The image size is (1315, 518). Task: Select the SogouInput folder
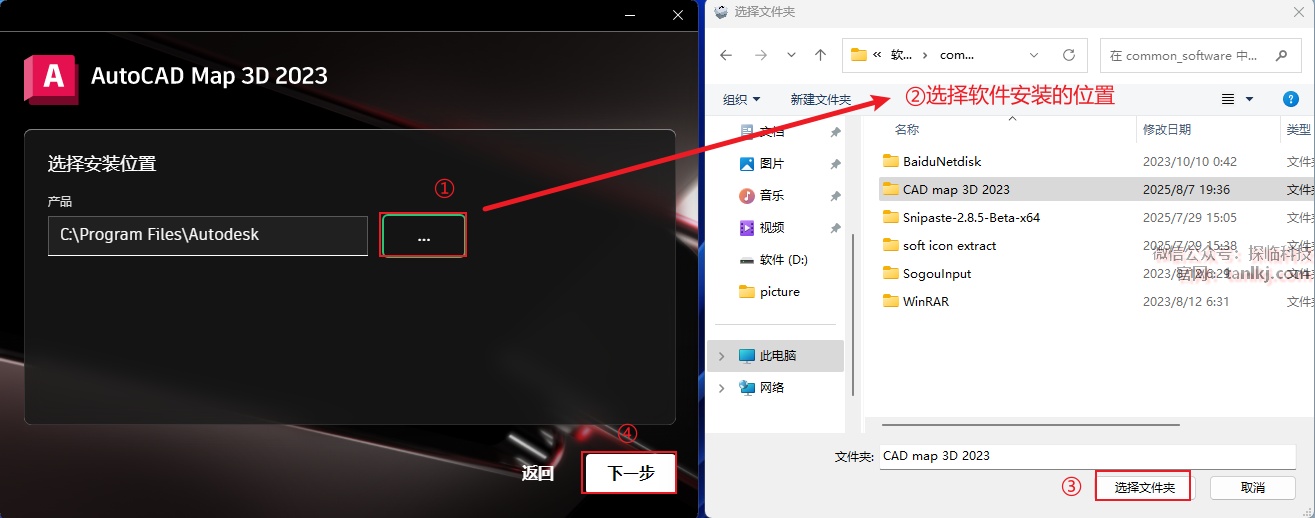pos(937,273)
